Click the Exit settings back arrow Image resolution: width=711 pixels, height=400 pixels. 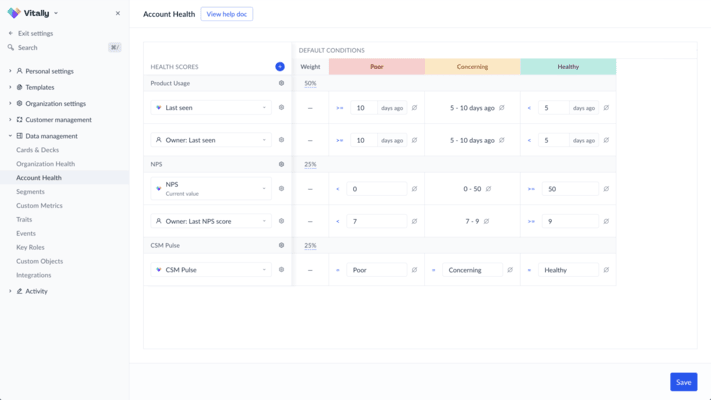(11, 33)
